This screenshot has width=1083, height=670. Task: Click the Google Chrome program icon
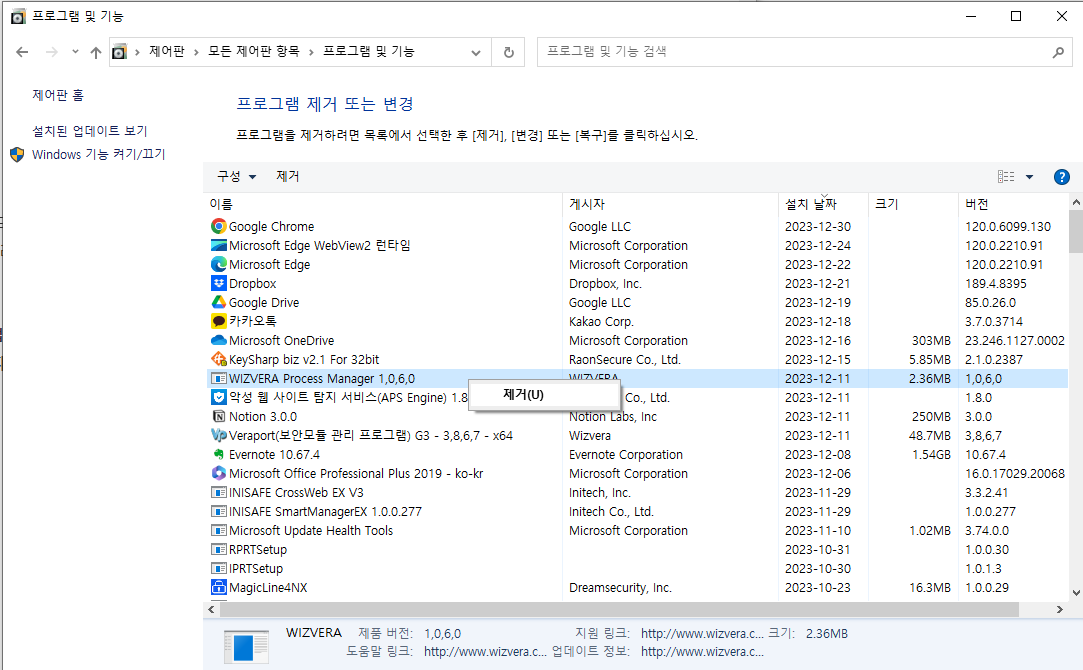point(218,227)
